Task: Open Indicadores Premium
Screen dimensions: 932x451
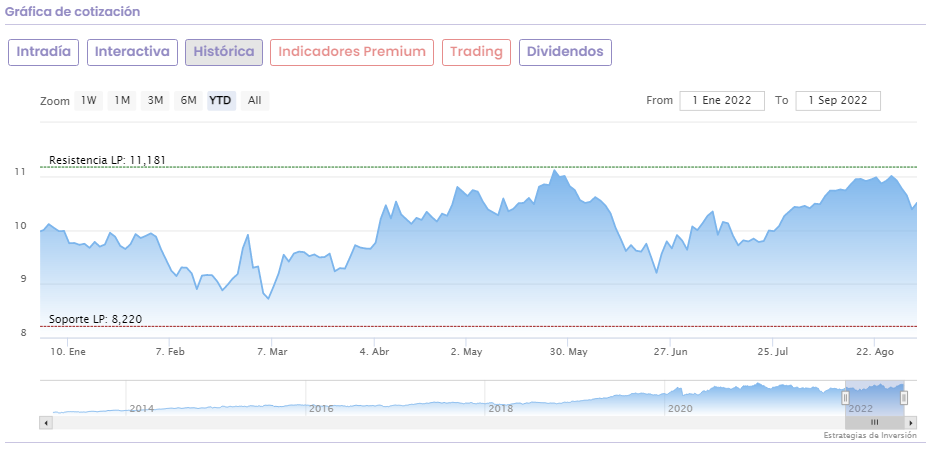Action: pyautogui.click(x=352, y=52)
